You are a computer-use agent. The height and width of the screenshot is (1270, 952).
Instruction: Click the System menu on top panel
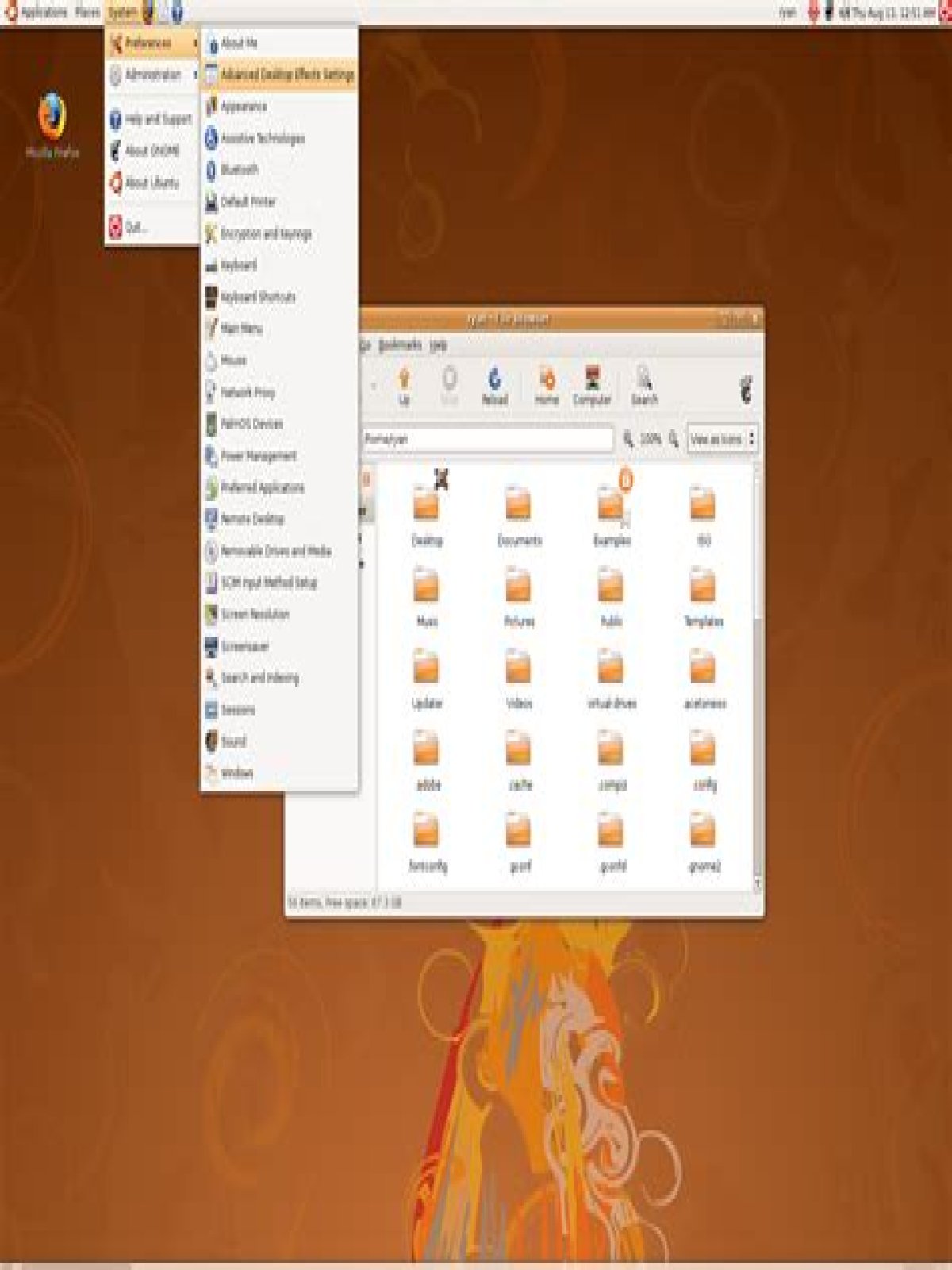point(122,13)
